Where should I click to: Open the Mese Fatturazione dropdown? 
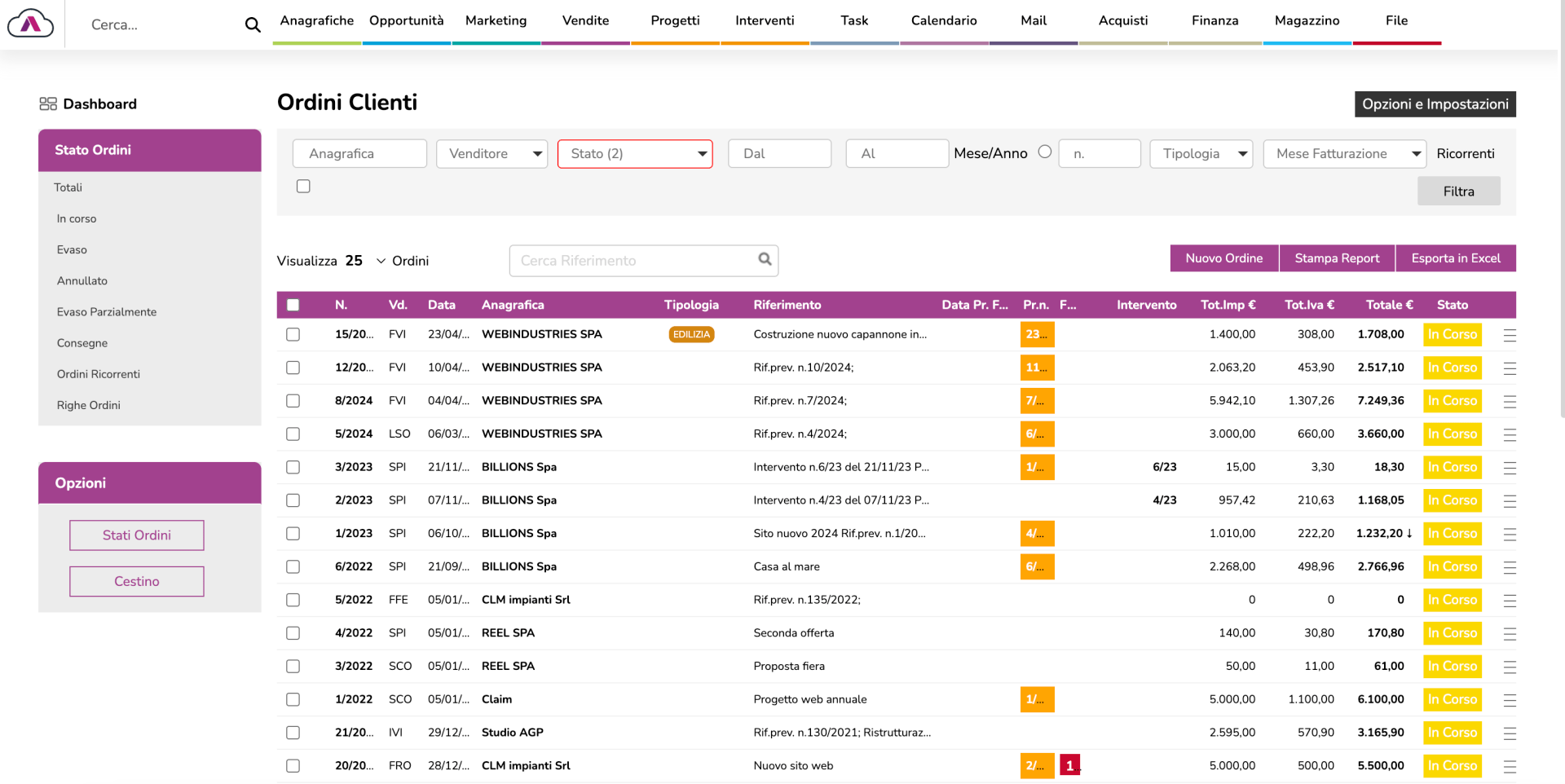pos(1344,154)
